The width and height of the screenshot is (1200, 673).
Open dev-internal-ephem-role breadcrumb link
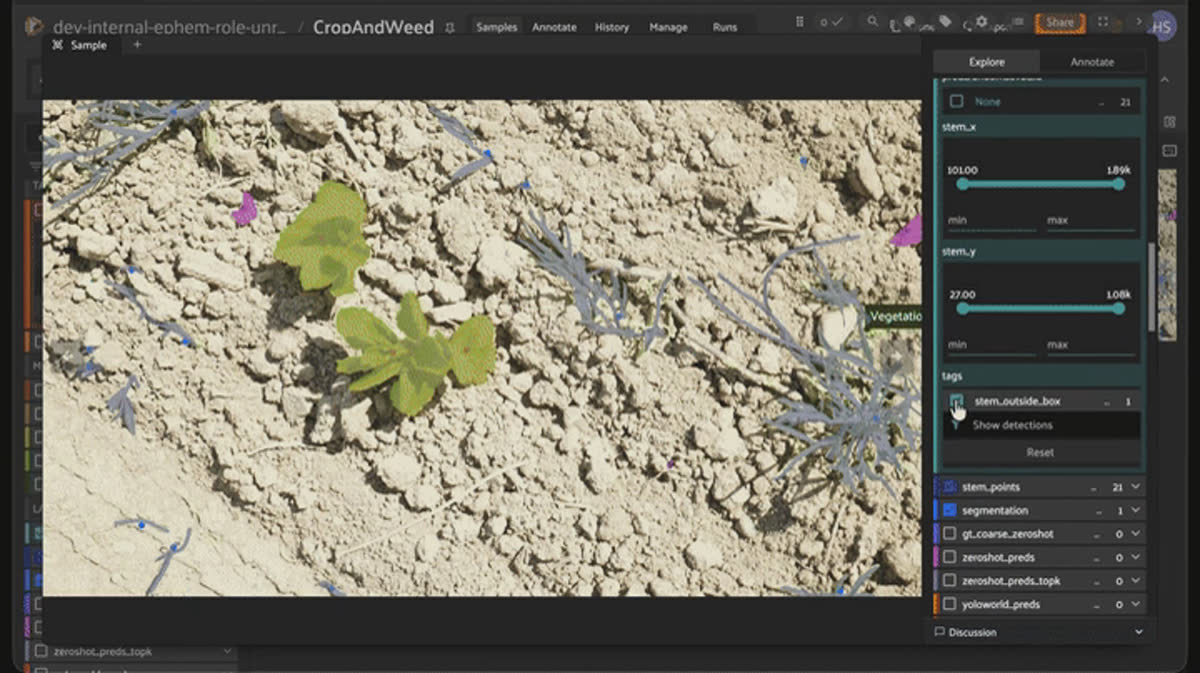pyautogui.click(x=170, y=27)
